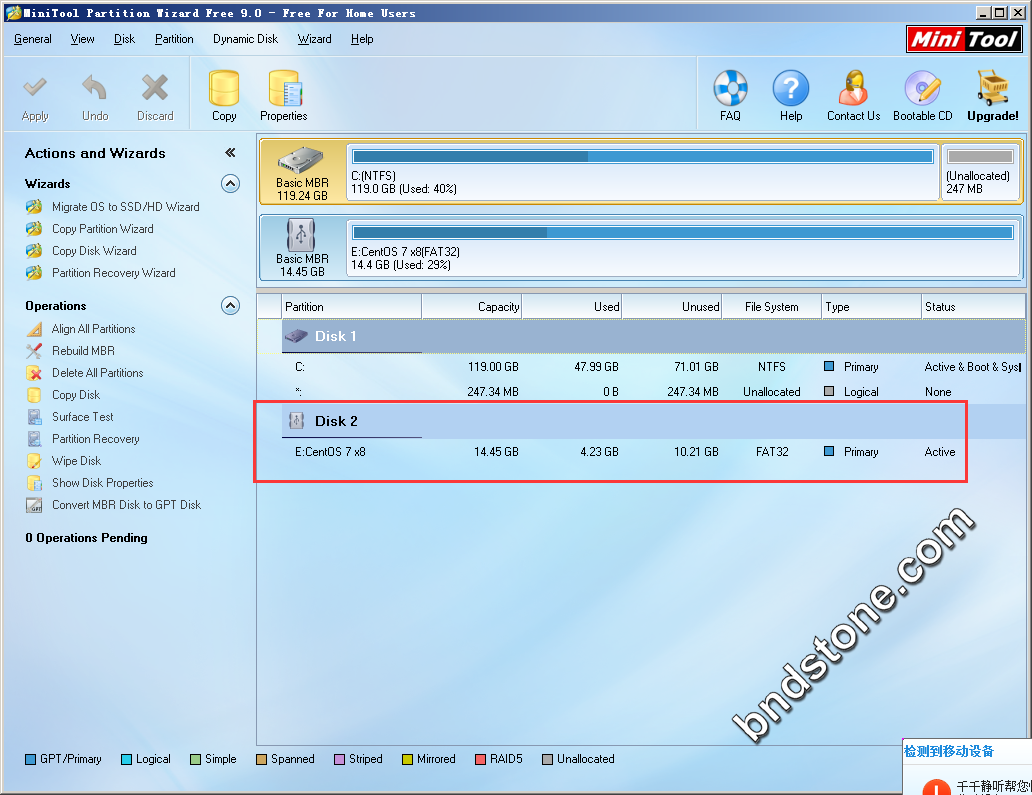Launch Migrate OS to SSD/HD Wizard
The height and width of the screenshot is (795, 1032).
pyautogui.click(x=126, y=207)
